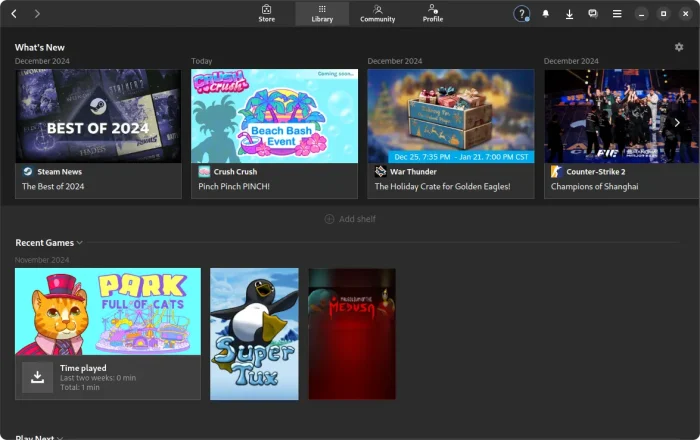
Task: Open Crush Crush Beach Bash Event image
Action: click(x=275, y=116)
